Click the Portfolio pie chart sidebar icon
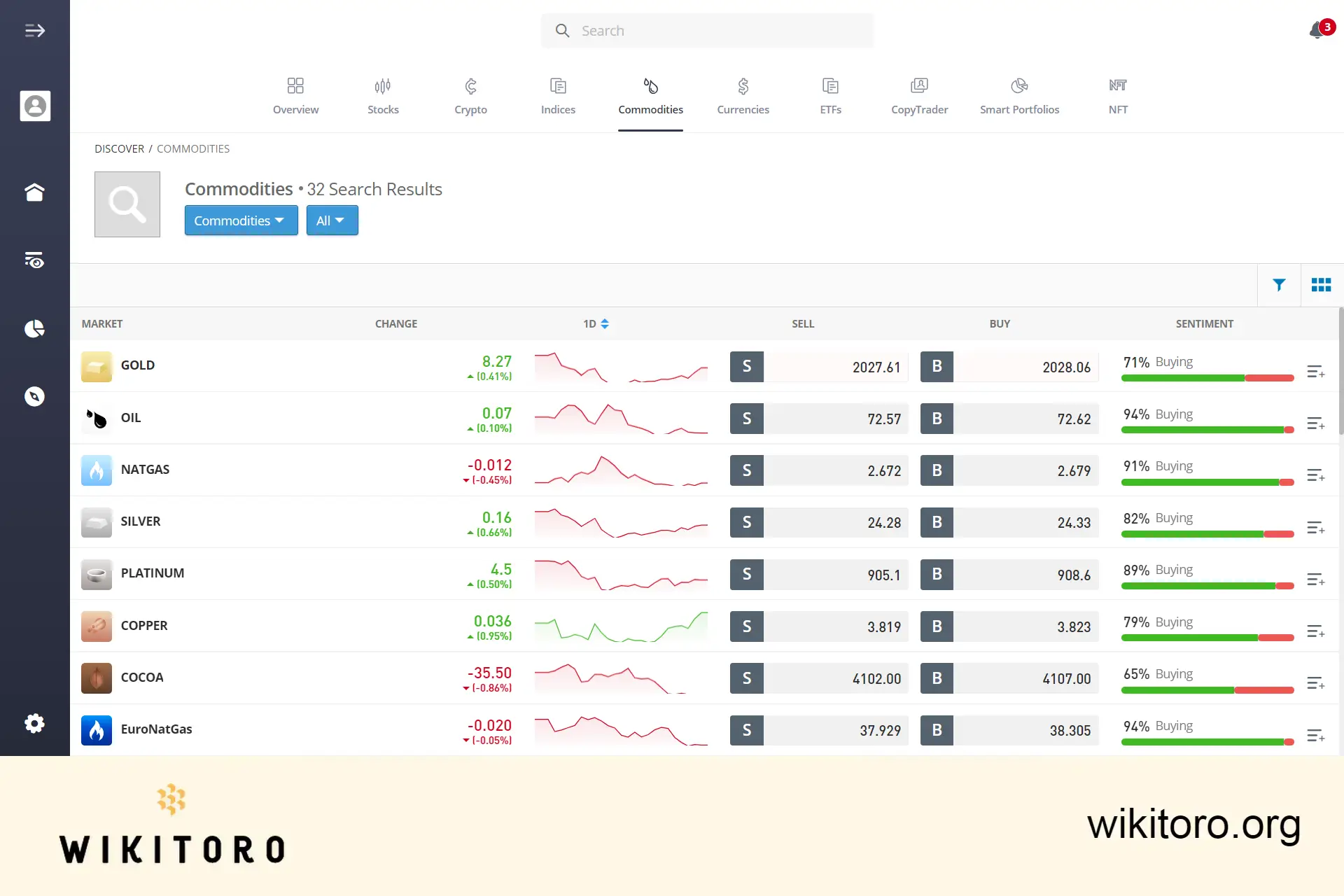 click(35, 328)
